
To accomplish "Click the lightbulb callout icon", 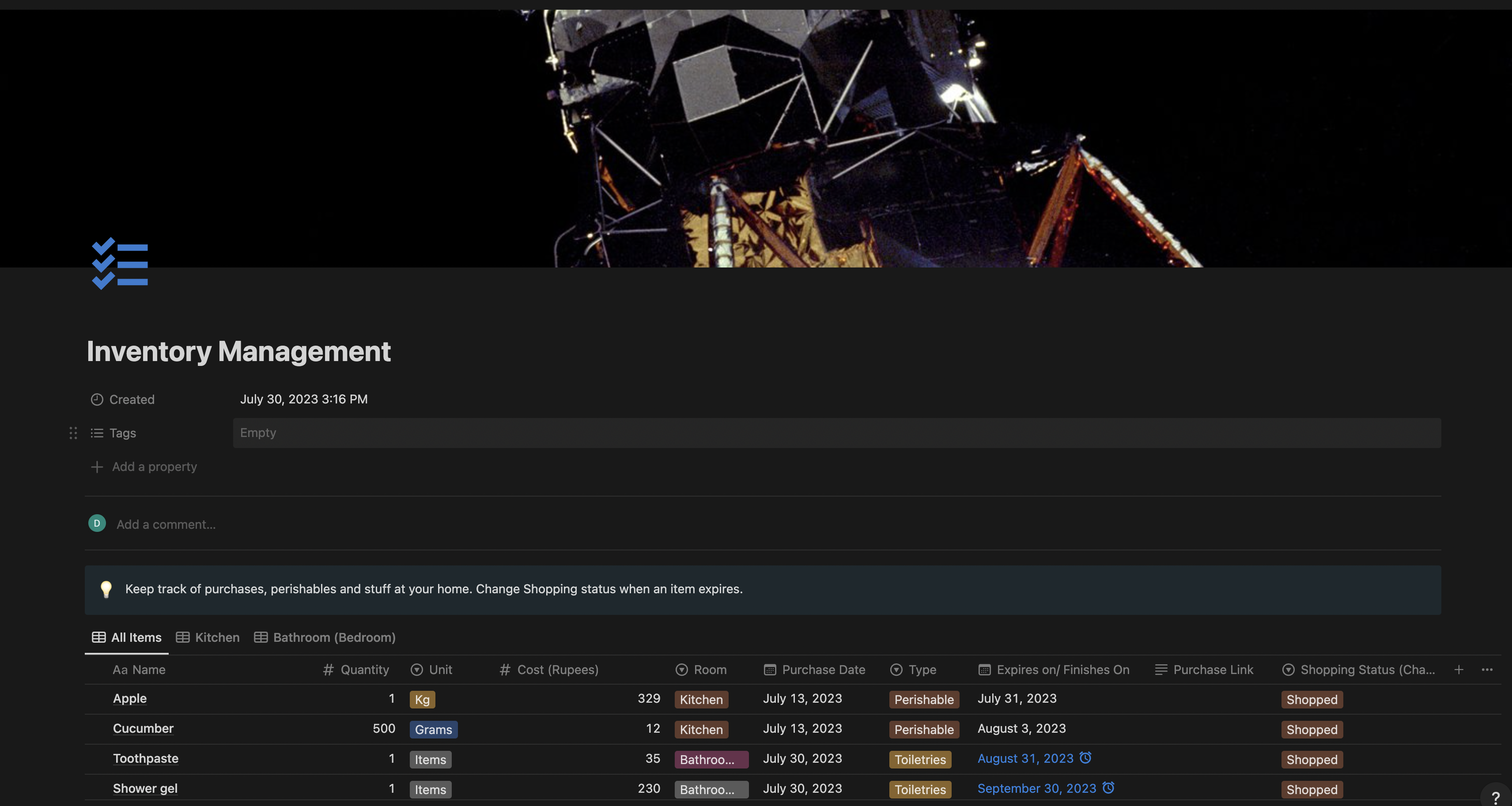I will 106,589.
